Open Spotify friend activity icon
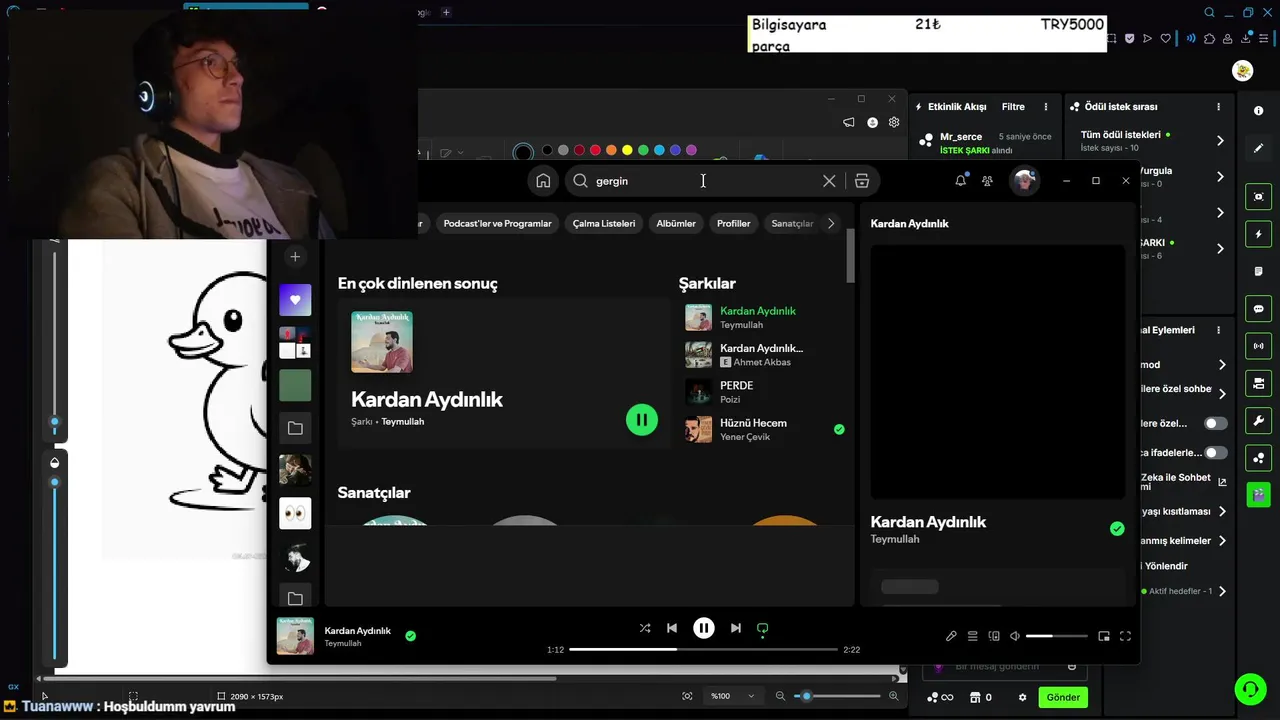The width and height of the screenshot is (1280, 720). click(987, 181)
